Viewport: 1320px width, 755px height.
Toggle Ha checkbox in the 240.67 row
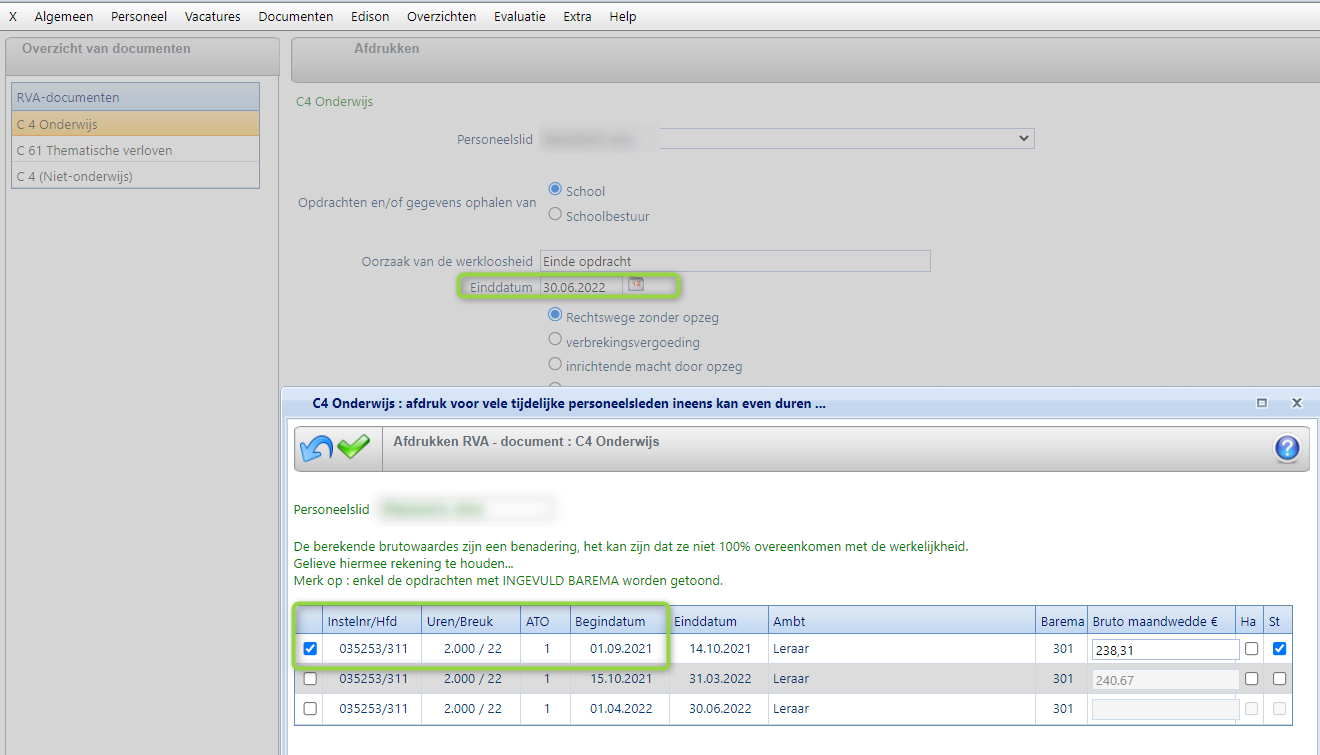point(1251,678)
